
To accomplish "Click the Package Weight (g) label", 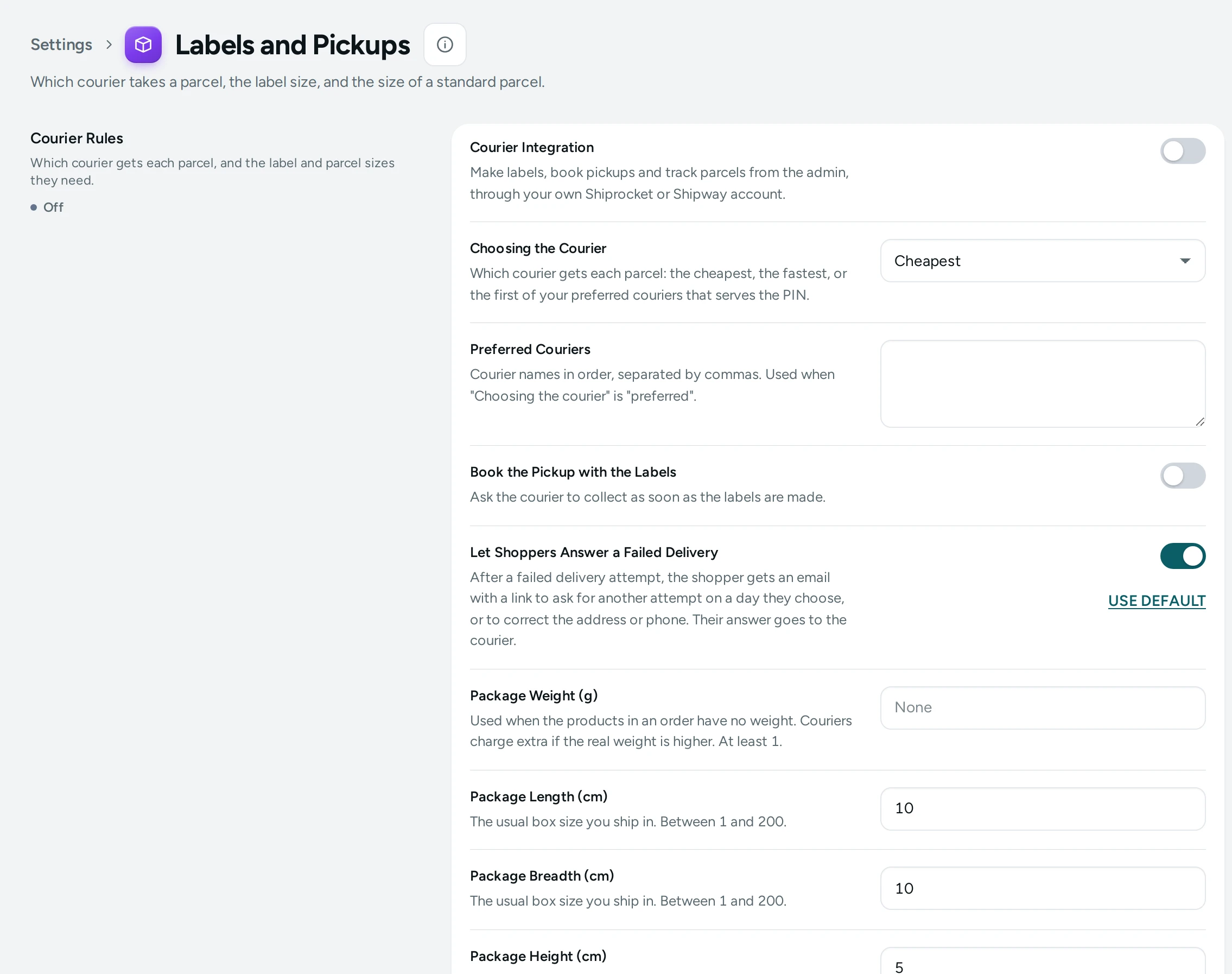I will coord(534,695).
